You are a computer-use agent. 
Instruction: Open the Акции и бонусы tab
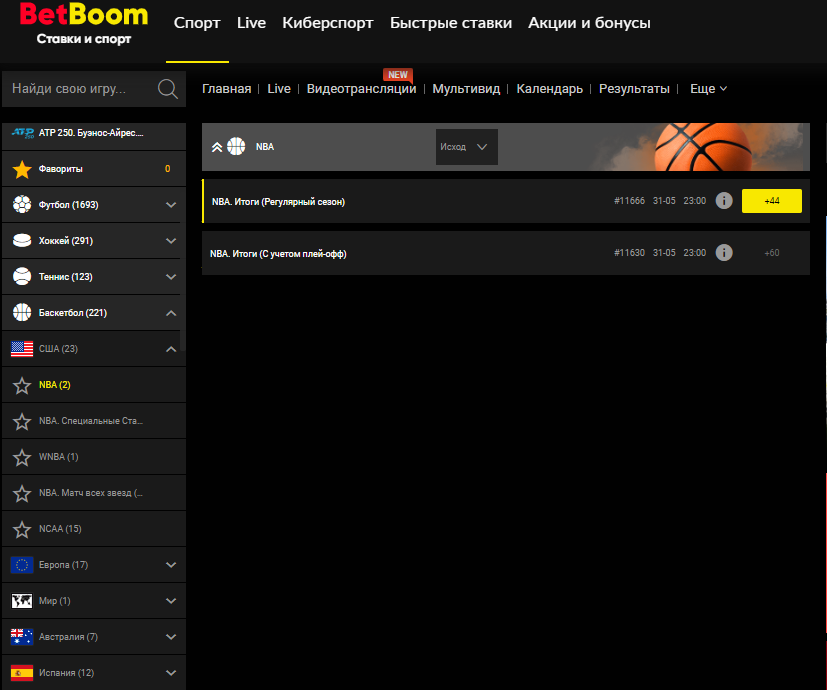[x=589, y=23]
